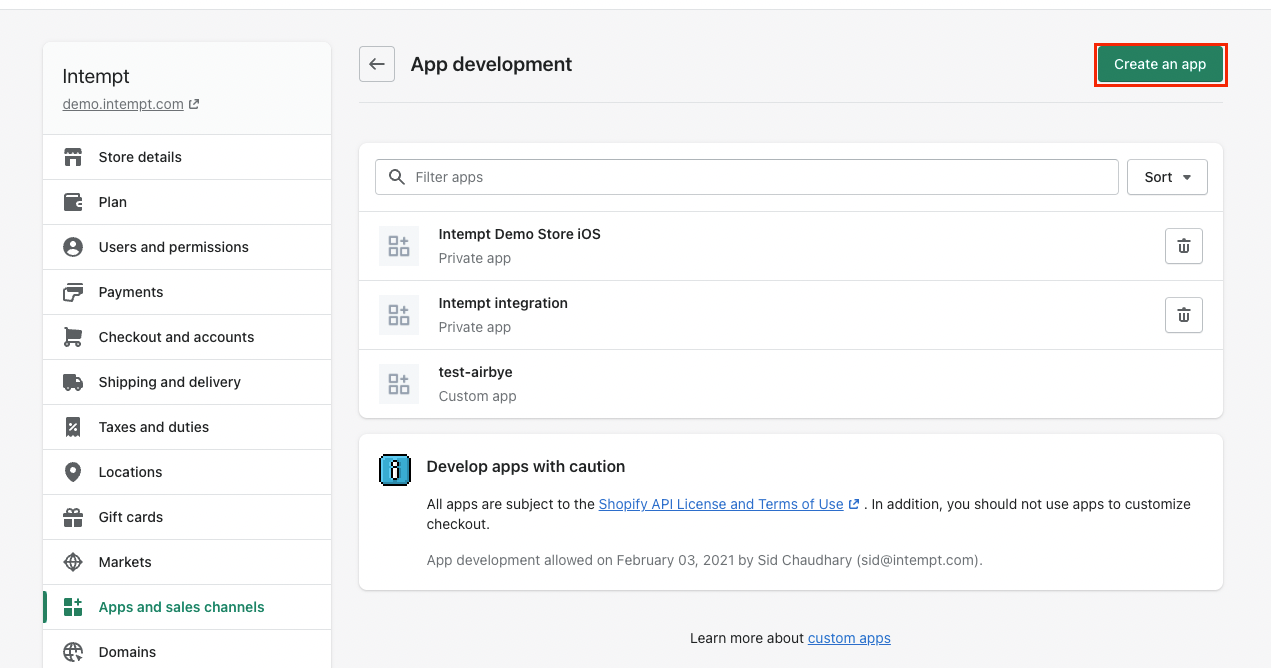Click the Taxes and duties receipt icon
Screen dimensions: 1271x668
73,427
